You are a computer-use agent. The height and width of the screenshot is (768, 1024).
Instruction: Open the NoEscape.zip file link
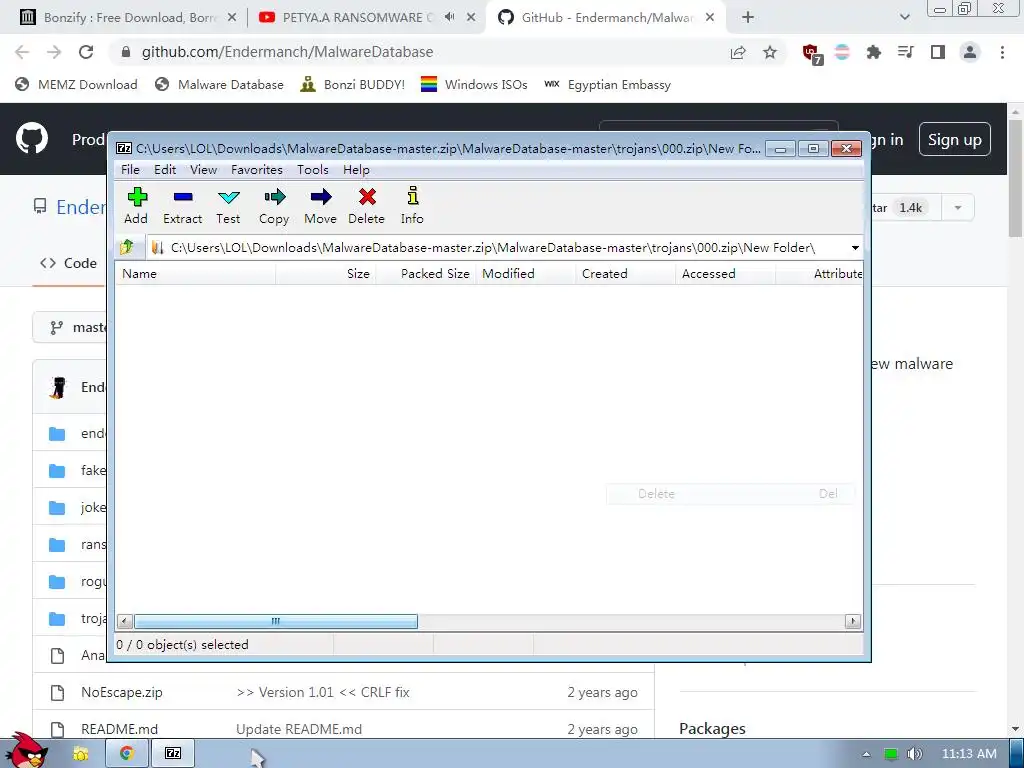[x=121, y=692]
